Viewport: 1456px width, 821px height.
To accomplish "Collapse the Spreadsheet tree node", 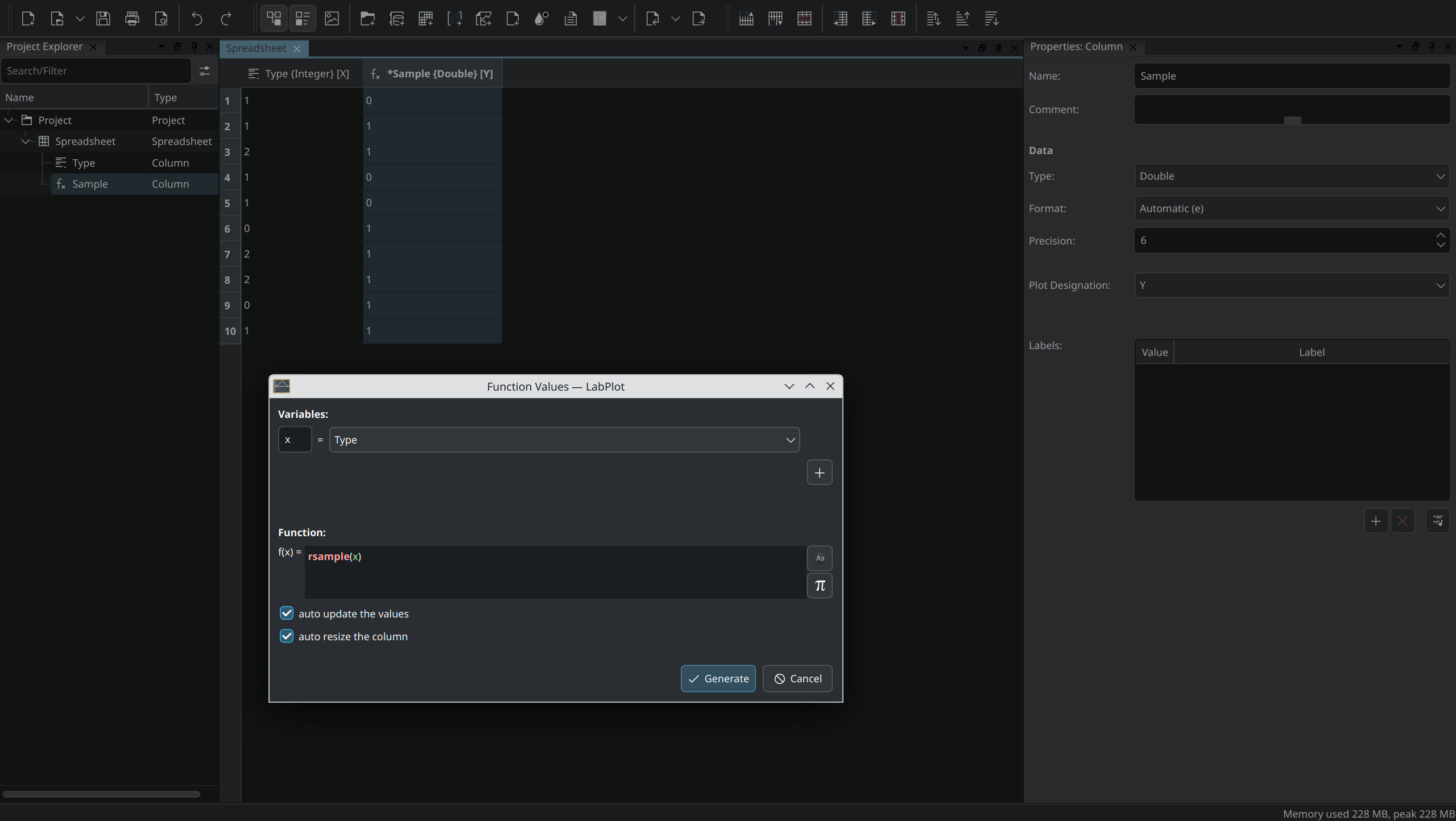I will click(x=26, y=141).
